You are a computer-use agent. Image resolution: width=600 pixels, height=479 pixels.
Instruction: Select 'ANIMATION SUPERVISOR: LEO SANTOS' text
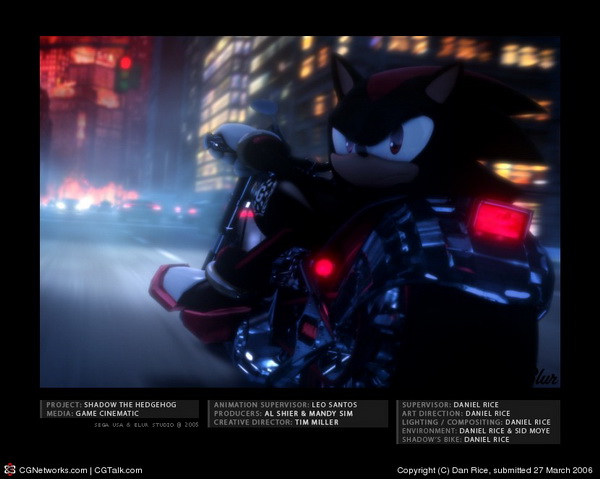pos(285,405)
